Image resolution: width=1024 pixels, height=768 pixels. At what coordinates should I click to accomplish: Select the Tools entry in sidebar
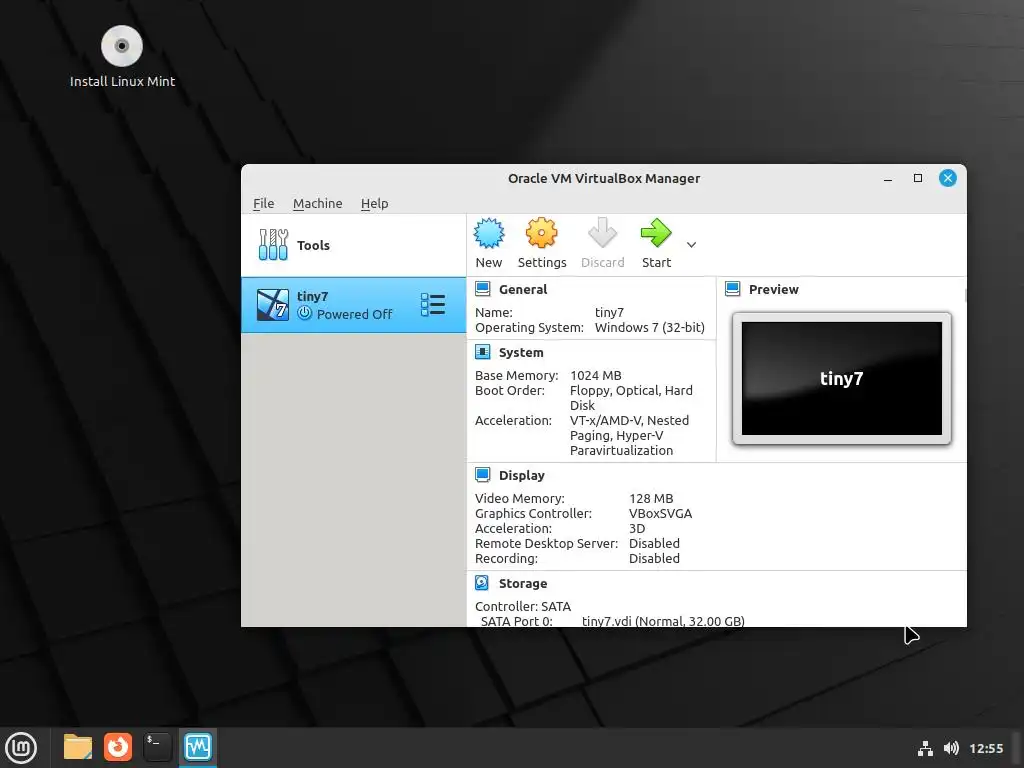(353, 245)
